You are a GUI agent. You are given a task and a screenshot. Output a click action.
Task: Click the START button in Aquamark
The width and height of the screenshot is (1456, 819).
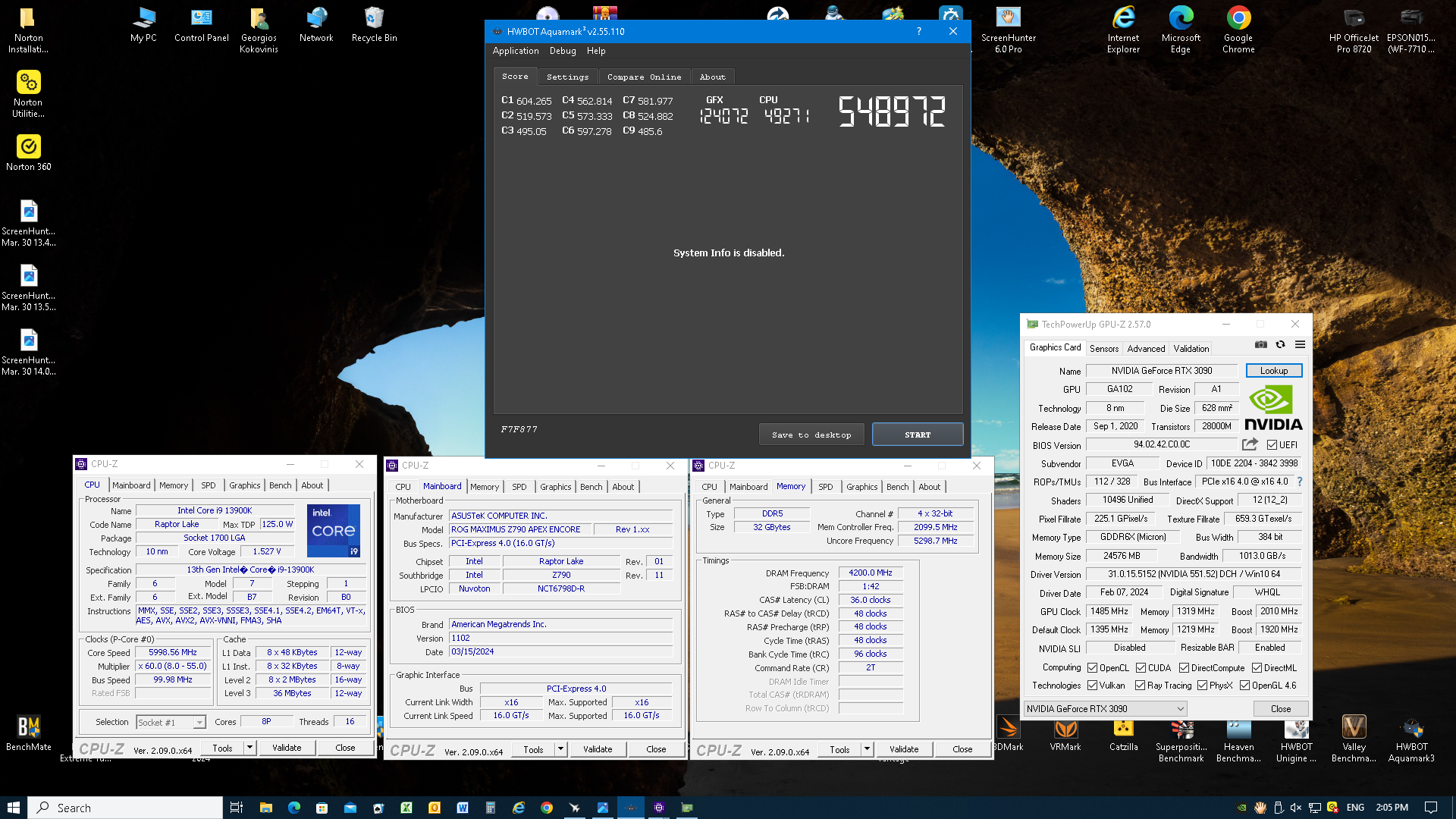click(x=918, y=435)
